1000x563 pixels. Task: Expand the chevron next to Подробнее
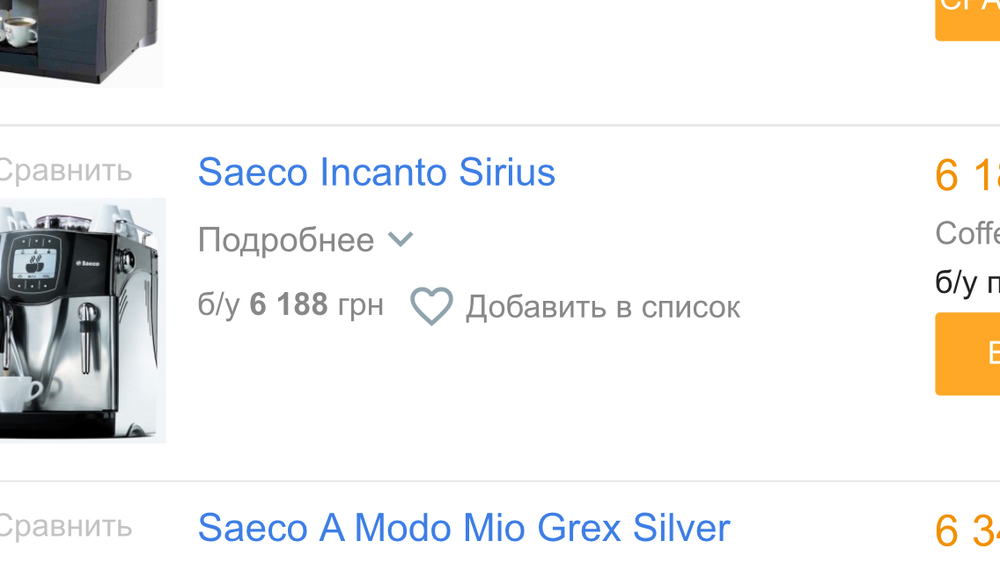click(x=400, y=240)
